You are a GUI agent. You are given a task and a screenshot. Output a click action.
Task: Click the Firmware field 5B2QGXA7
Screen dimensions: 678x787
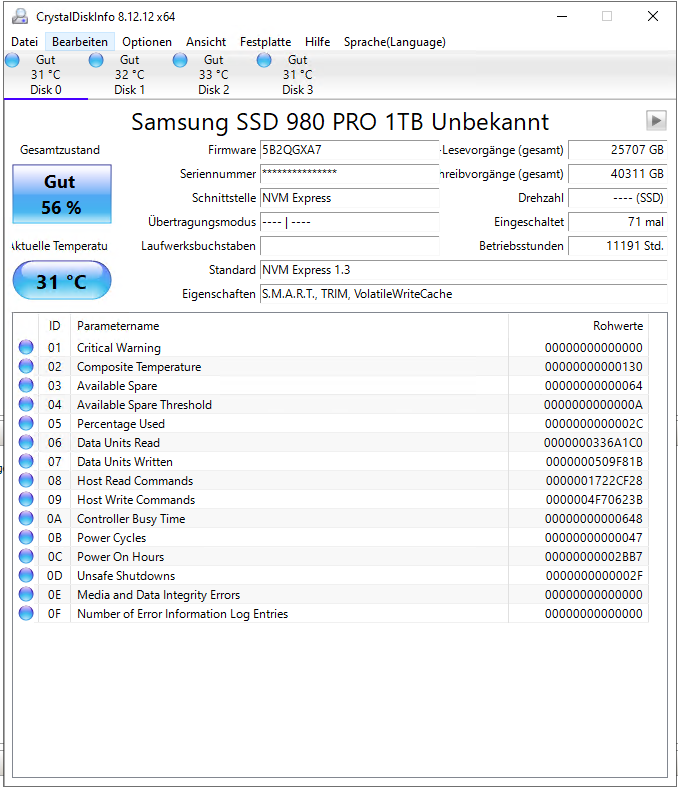click(350, 150)
